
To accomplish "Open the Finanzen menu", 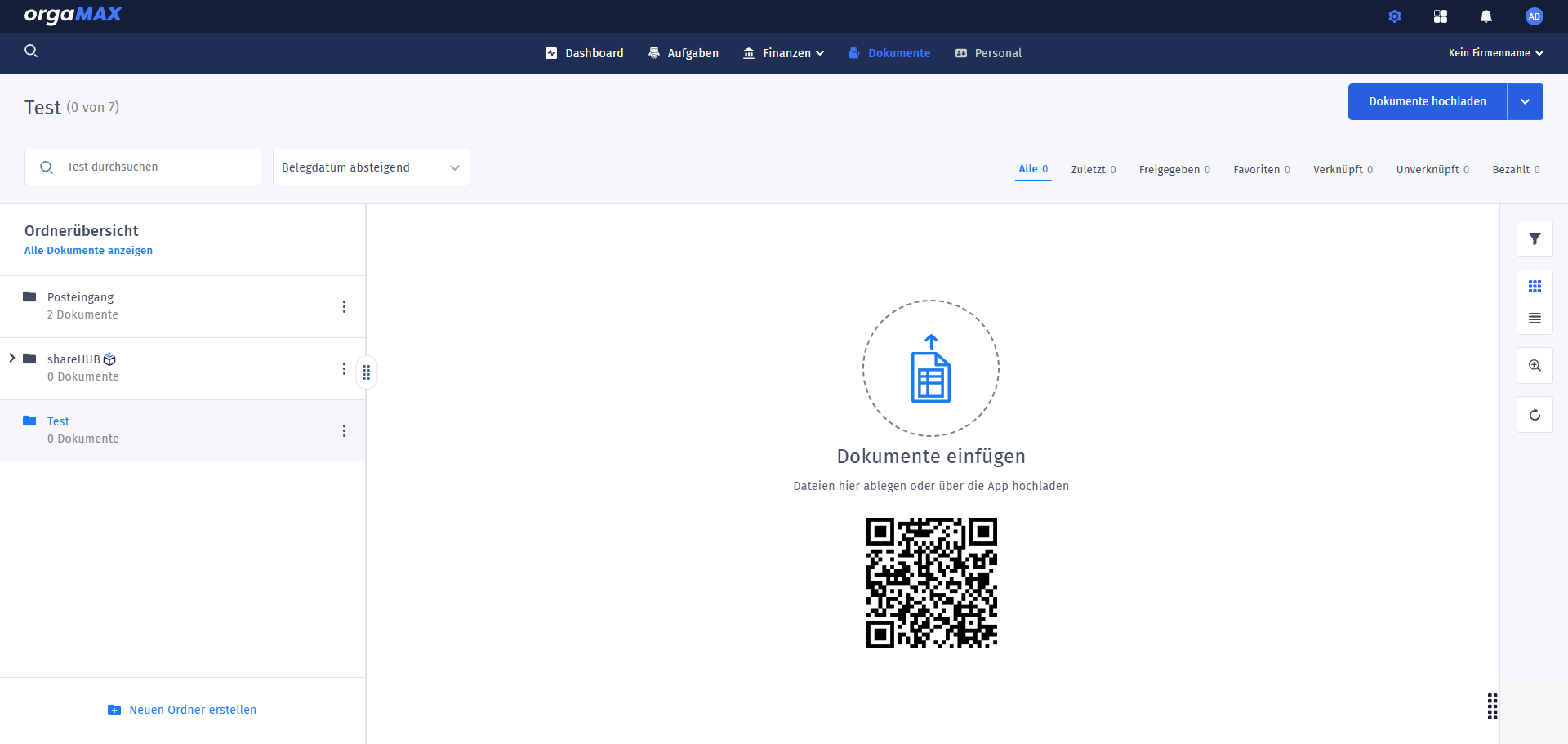I will click(x=783, y=53).
